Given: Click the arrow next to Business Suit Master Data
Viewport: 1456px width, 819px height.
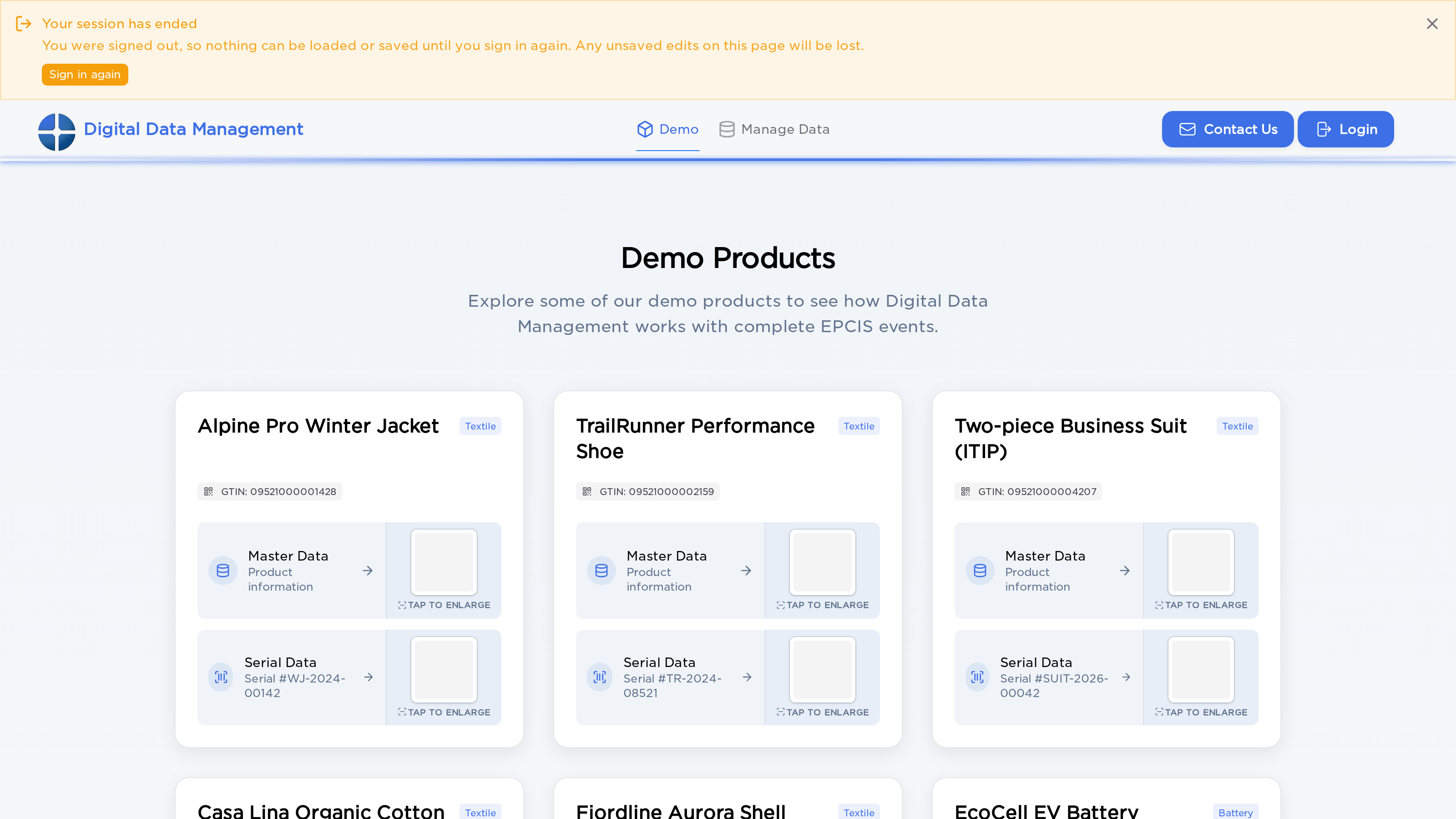Looking at the screenshot, I should 1125,571.
